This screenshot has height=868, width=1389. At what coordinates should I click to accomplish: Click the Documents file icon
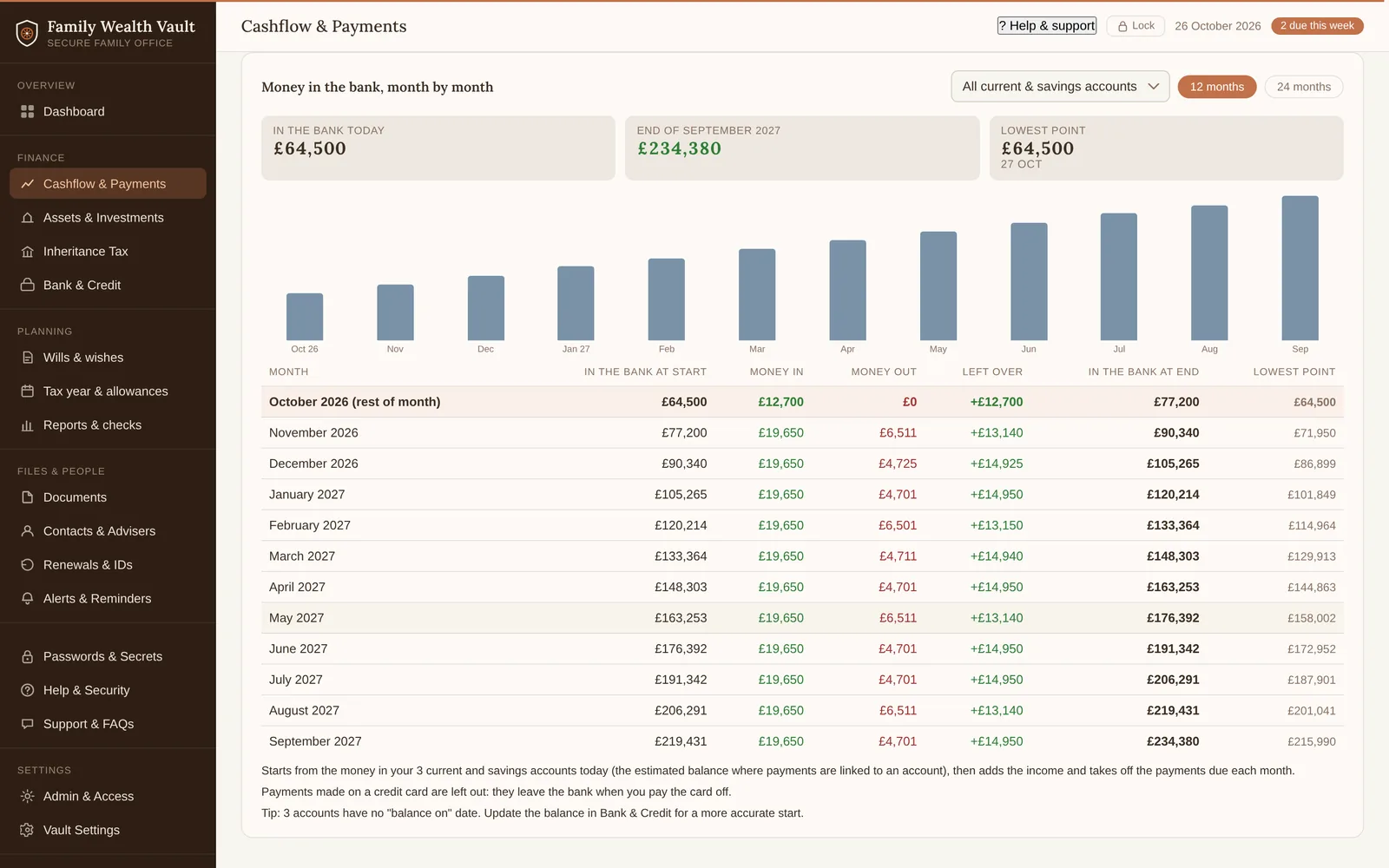coord(28,497)
